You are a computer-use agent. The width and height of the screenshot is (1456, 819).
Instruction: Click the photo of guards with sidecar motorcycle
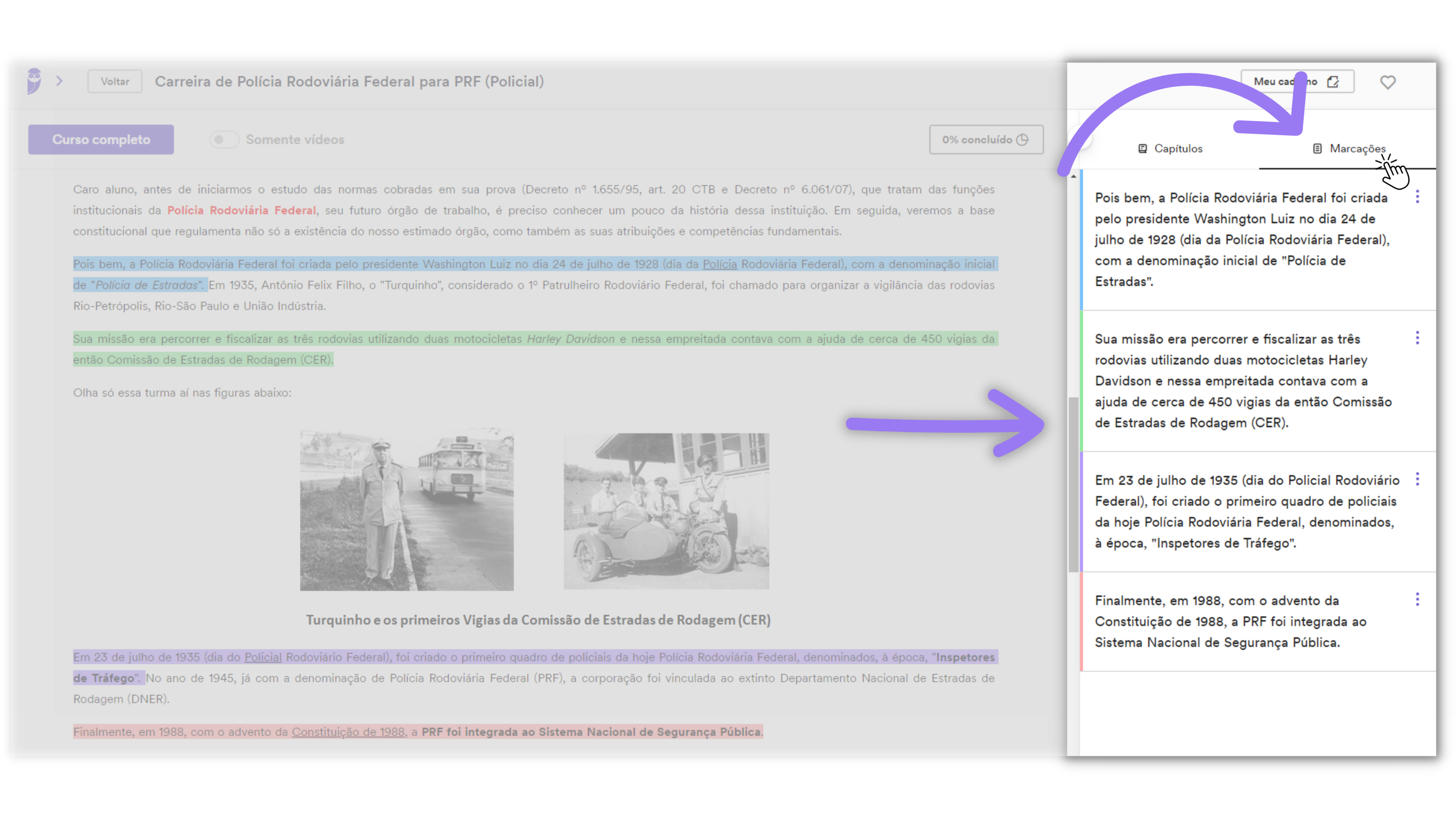(x=666, y=512)
